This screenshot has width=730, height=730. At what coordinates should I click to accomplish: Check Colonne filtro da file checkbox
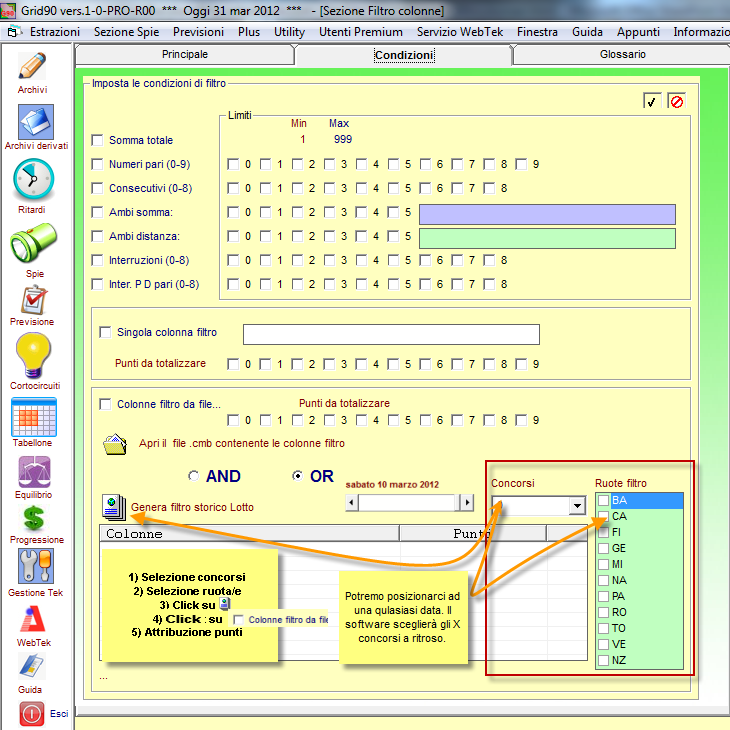(105, 404)
